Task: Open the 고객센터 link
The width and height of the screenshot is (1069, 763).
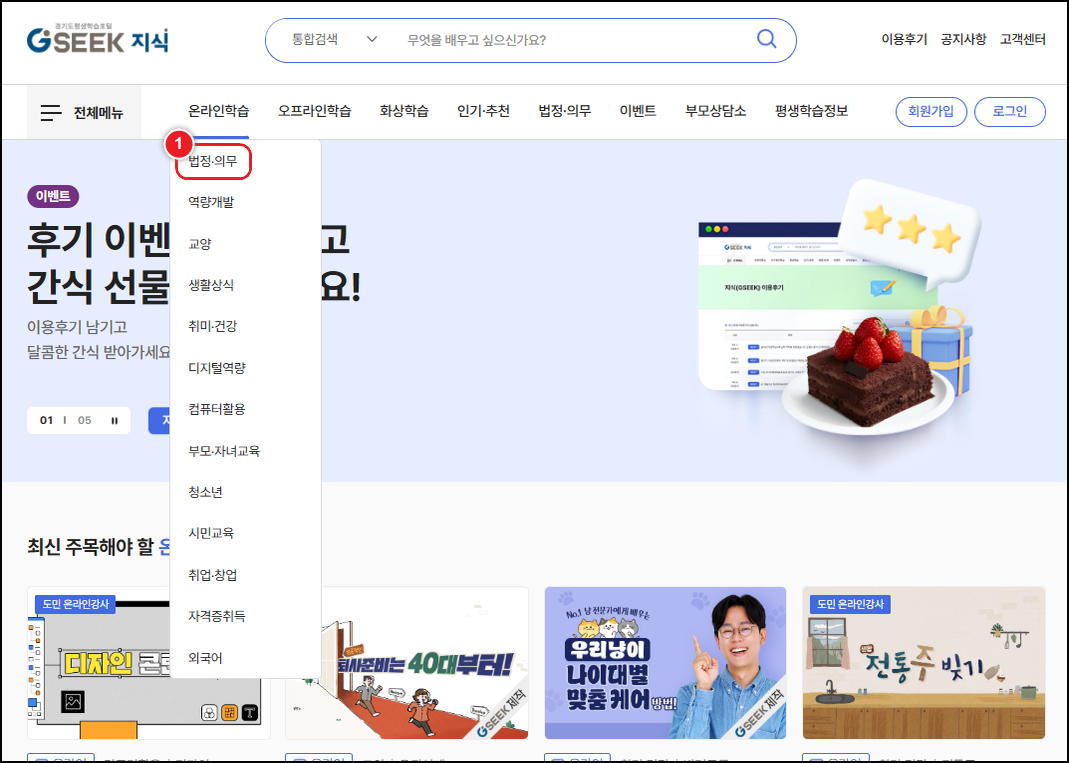Action: pos(1024,39)
